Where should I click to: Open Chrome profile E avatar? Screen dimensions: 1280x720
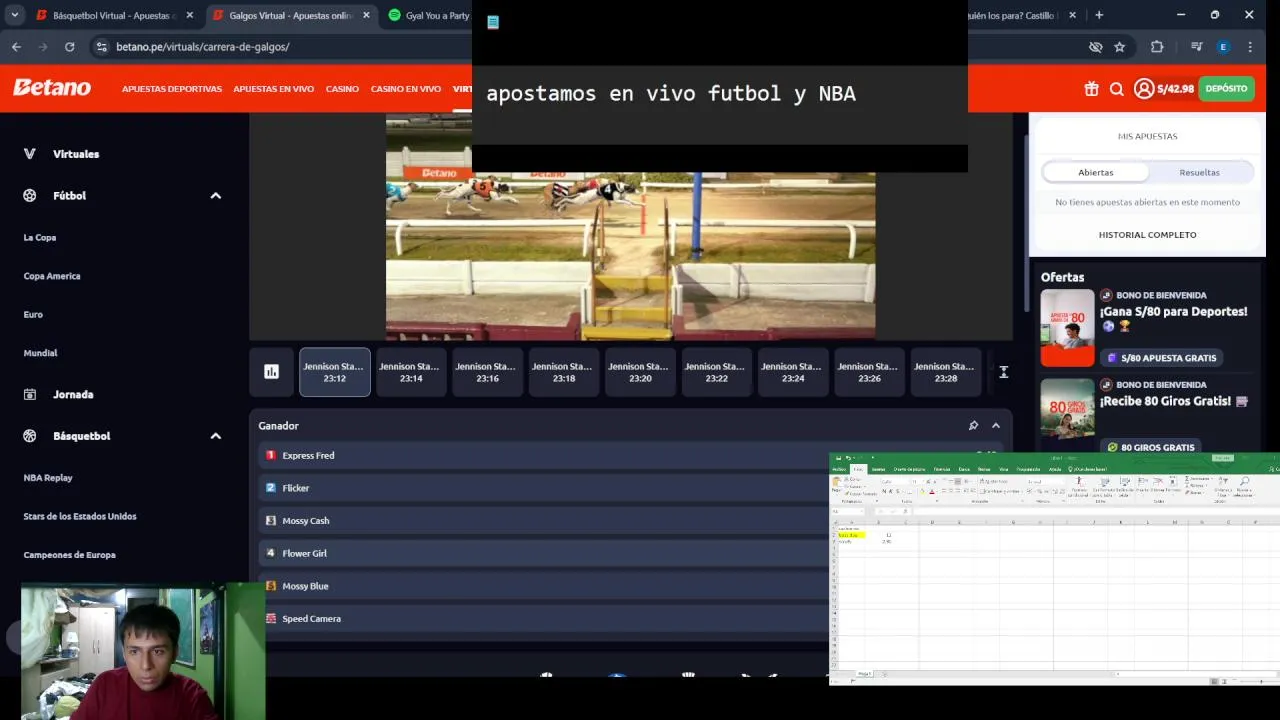1223,46
